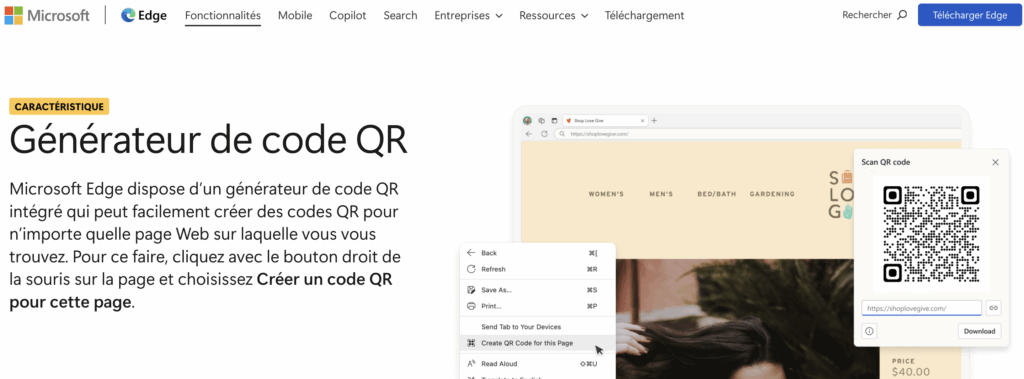Click the Générateur de code QR heading
Image resolution: width=1024 pixels, height=379 pixels.
pos(208,139)
